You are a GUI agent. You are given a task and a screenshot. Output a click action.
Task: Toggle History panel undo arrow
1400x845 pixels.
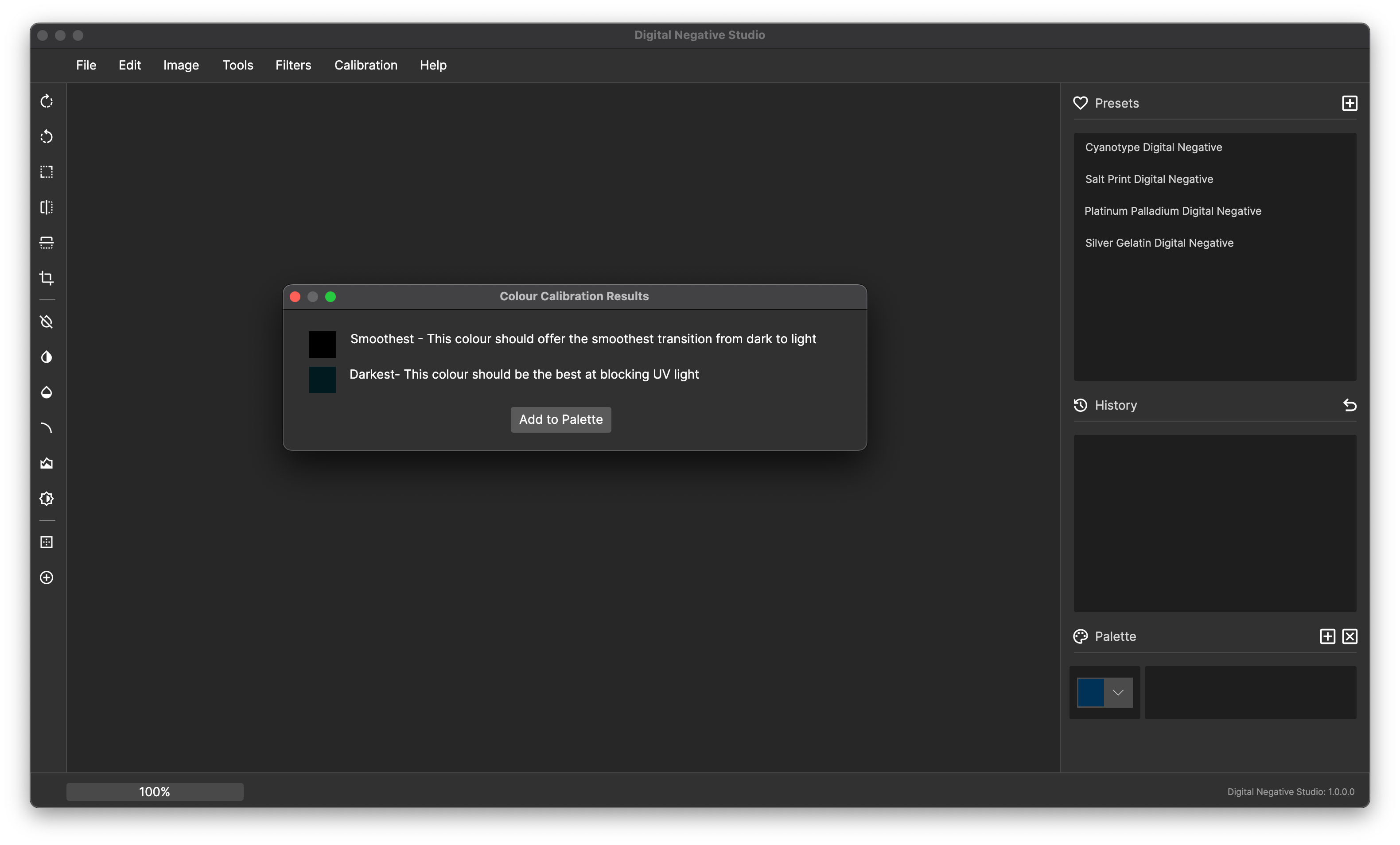pos(1350,405)
